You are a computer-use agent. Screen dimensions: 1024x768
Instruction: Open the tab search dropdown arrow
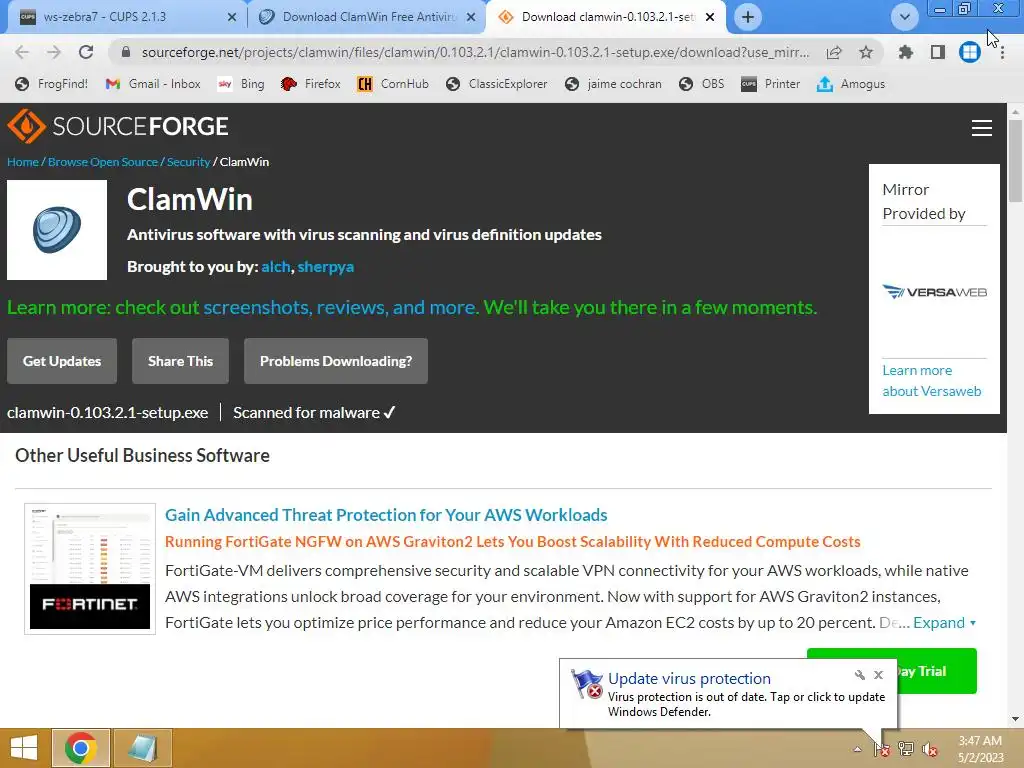coord(904,17)
